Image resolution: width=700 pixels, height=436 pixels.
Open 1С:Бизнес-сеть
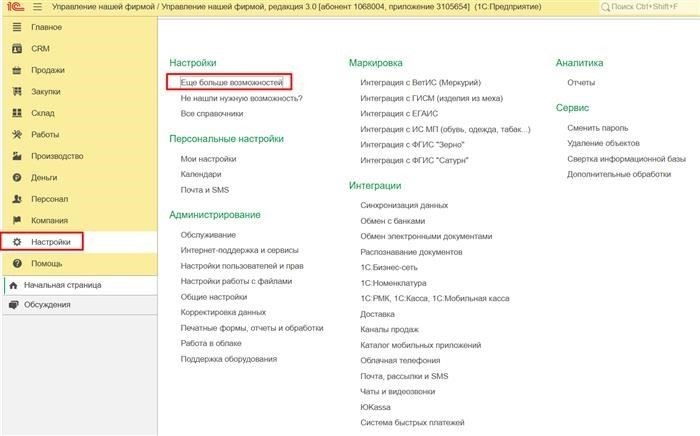[389, 268]
